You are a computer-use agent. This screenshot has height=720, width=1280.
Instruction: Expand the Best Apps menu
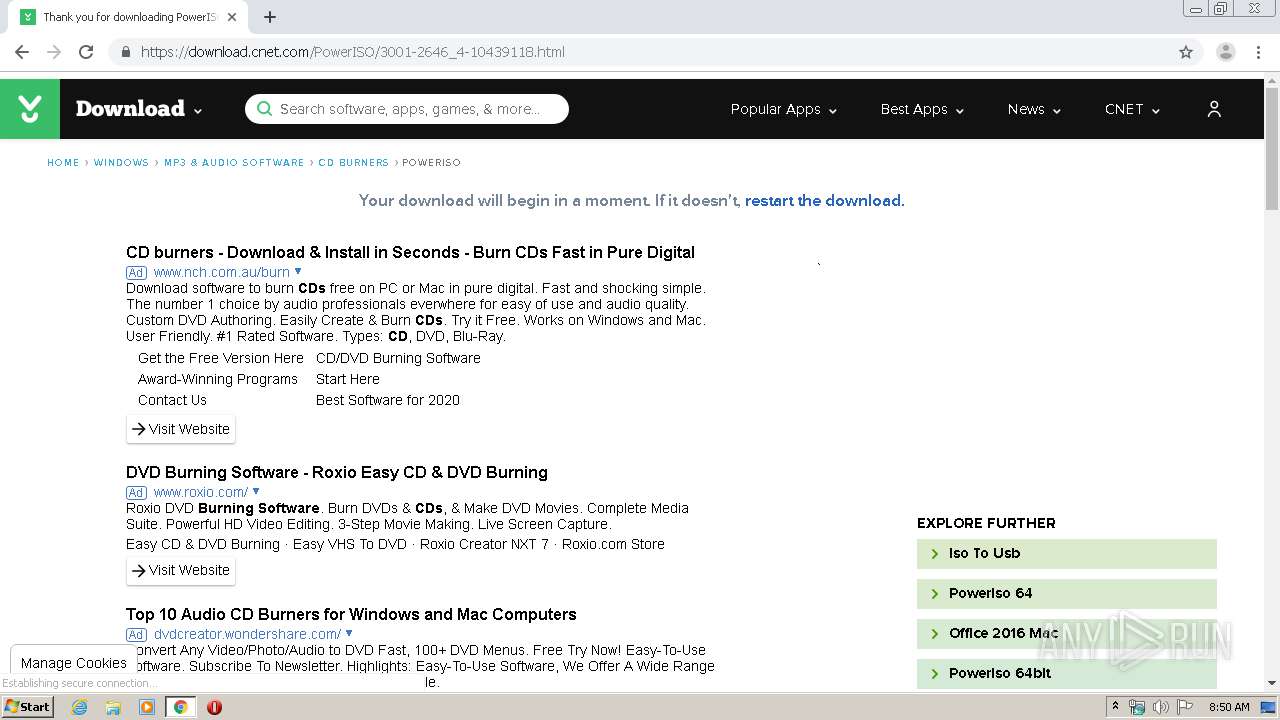point(922,109)
